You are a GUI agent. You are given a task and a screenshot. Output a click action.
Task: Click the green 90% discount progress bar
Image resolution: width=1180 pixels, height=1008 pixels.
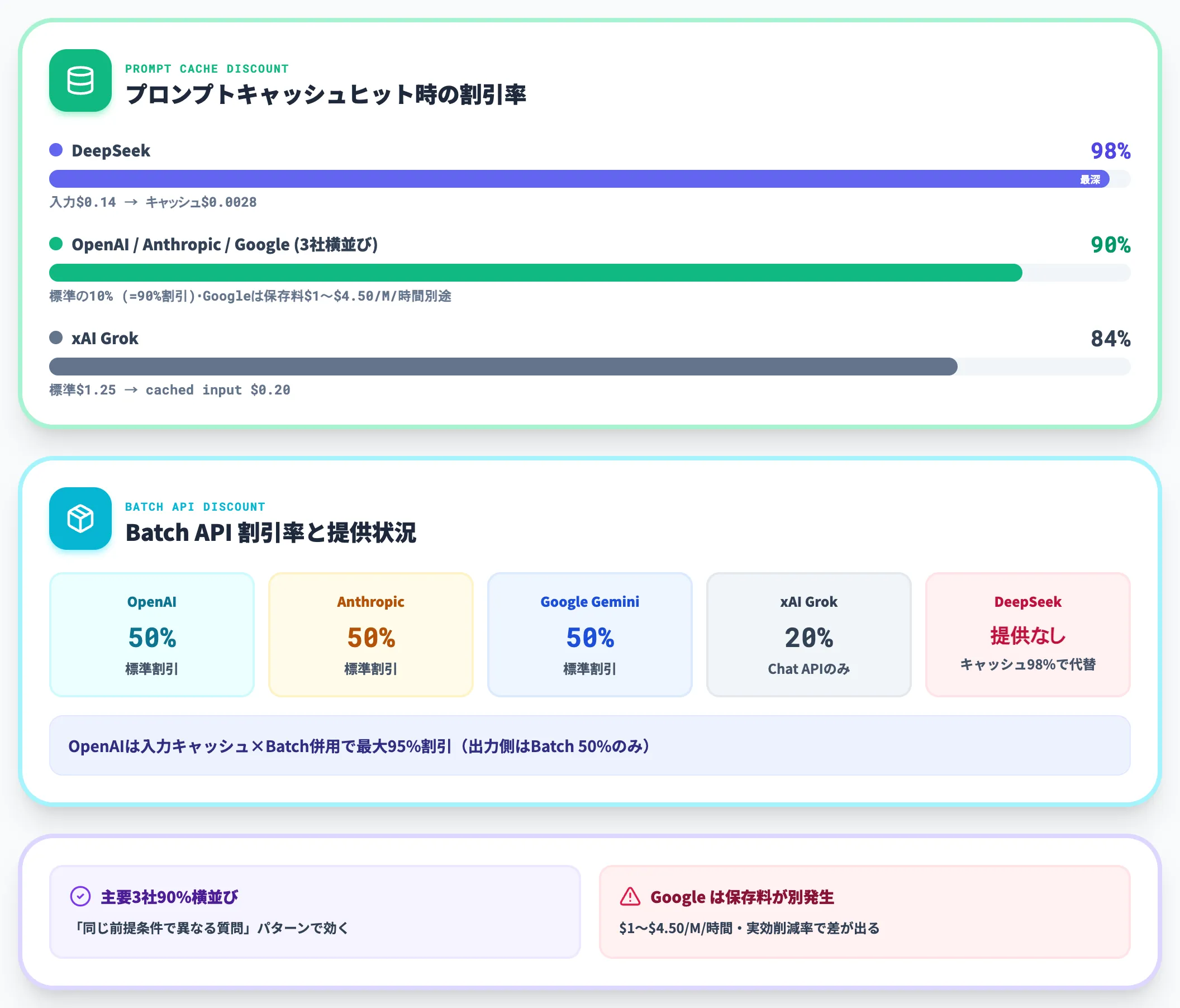tap(536, 273)
